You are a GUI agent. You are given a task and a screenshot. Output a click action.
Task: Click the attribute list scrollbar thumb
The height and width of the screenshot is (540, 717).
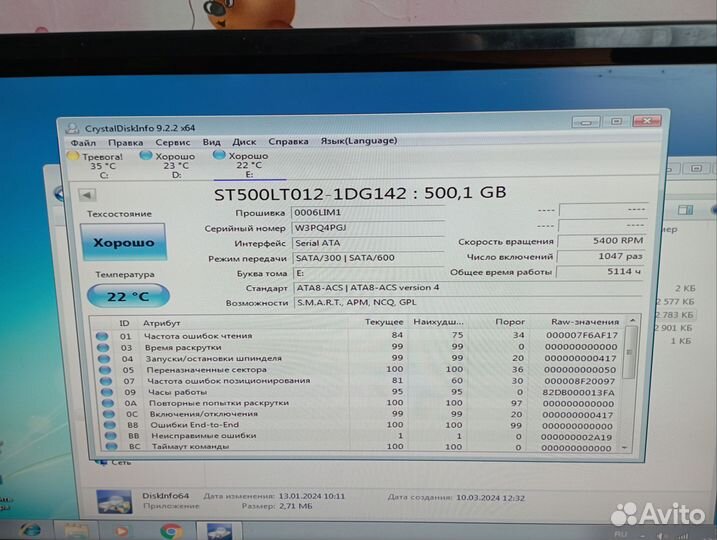630,352
